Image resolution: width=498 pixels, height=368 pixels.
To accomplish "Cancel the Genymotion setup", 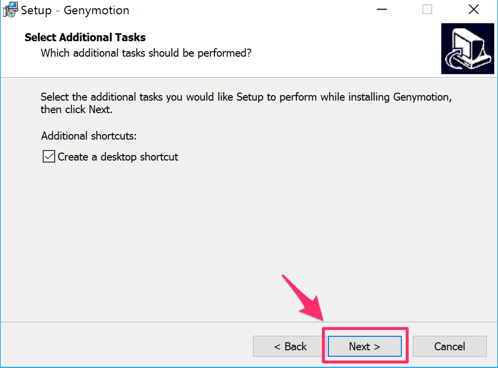I will point(450,346).
